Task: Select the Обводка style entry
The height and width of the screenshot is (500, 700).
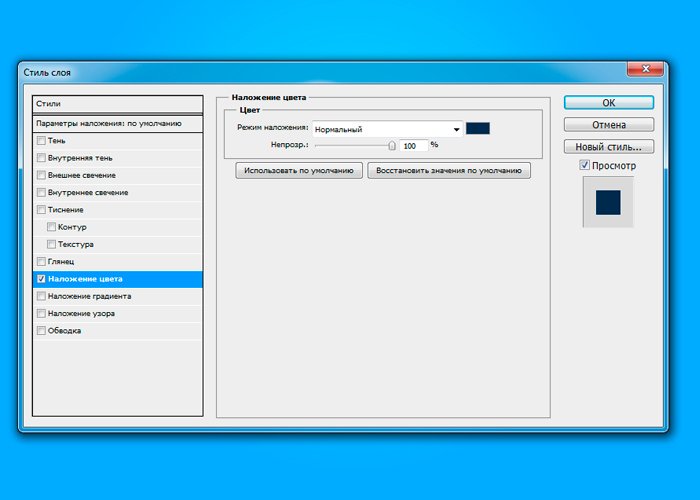Action: coord(64,330)
